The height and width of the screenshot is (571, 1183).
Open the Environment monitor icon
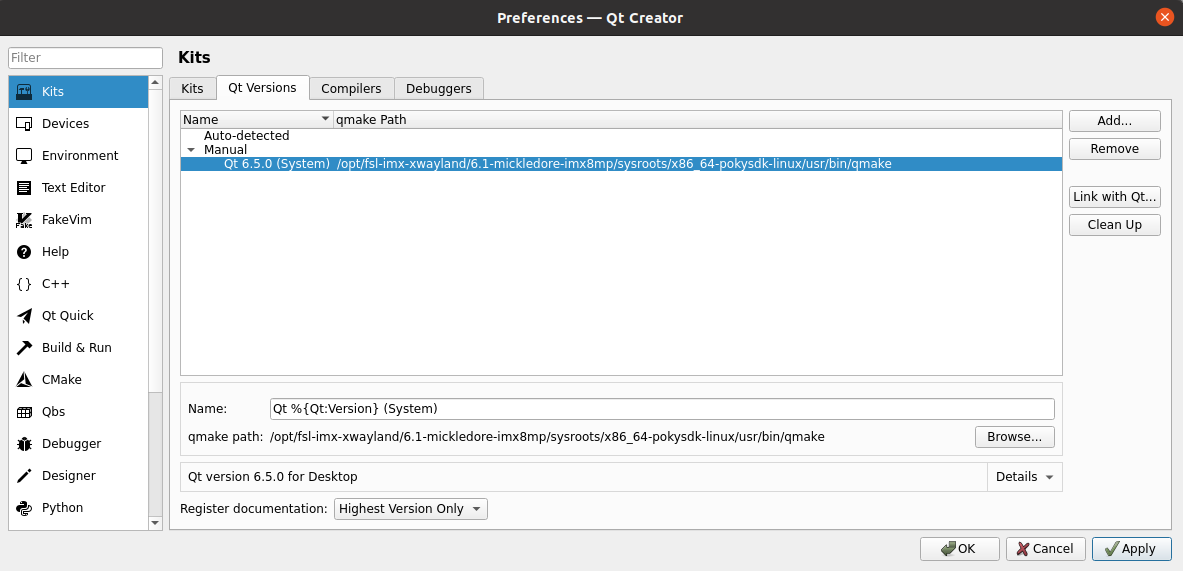coord(24,155)
